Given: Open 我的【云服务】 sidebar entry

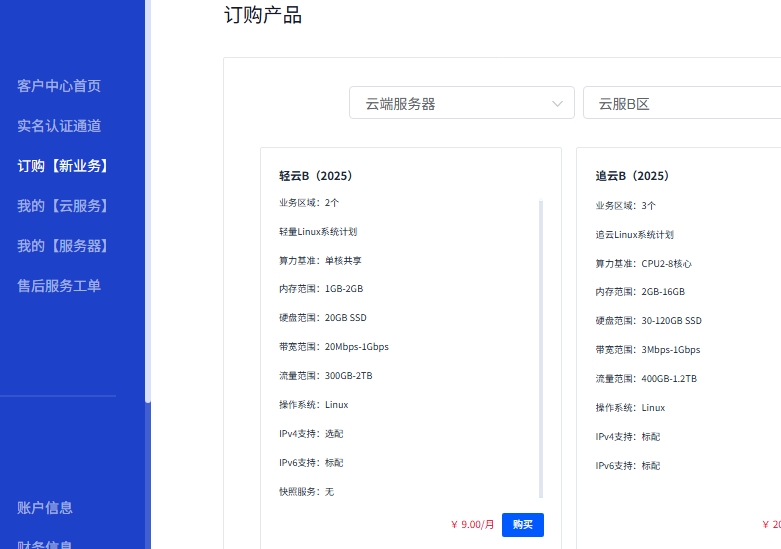Looking at the screenshot, I should point(63,206).
